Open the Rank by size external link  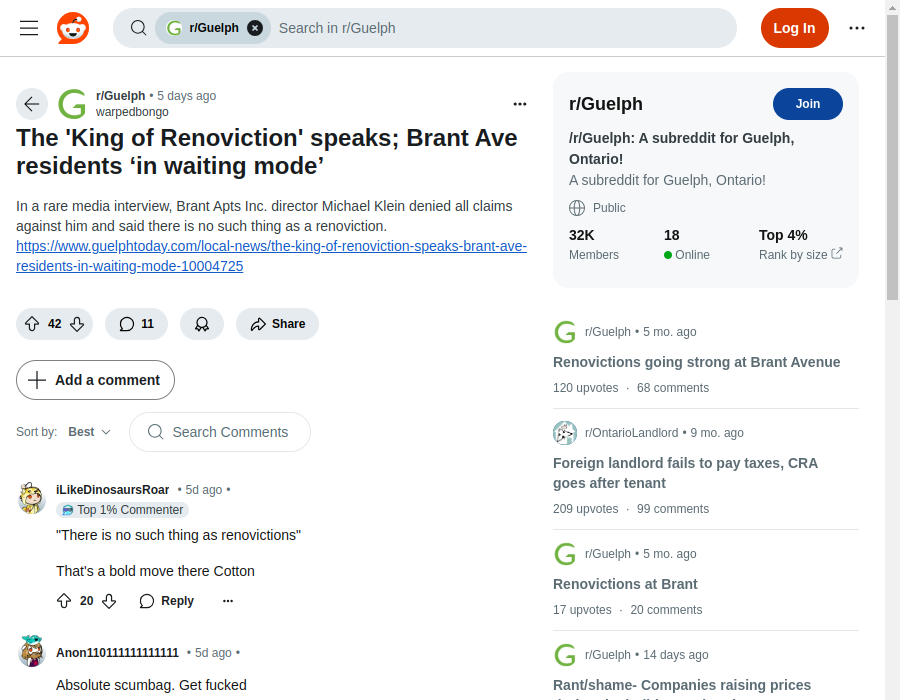pyautogui.click(x=800, y=254)
